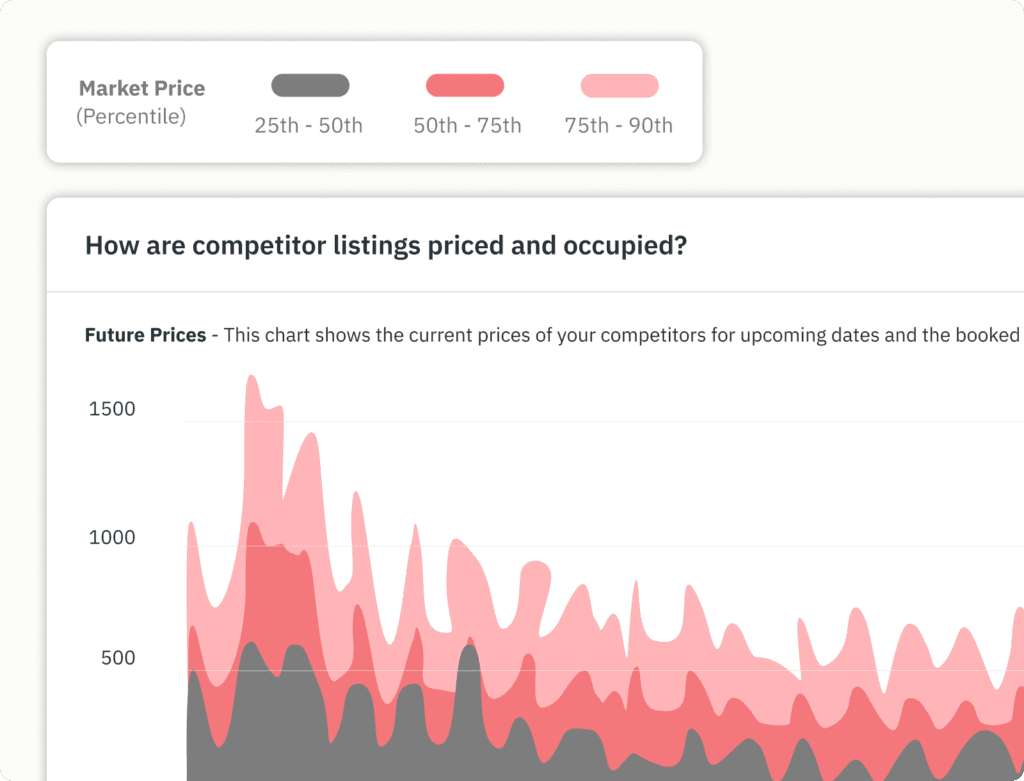Click the 1500 y-axis label
Image resolution: width=1024 pixels, height=781 pixels.
pyautogui.click(x=112, y=409)
